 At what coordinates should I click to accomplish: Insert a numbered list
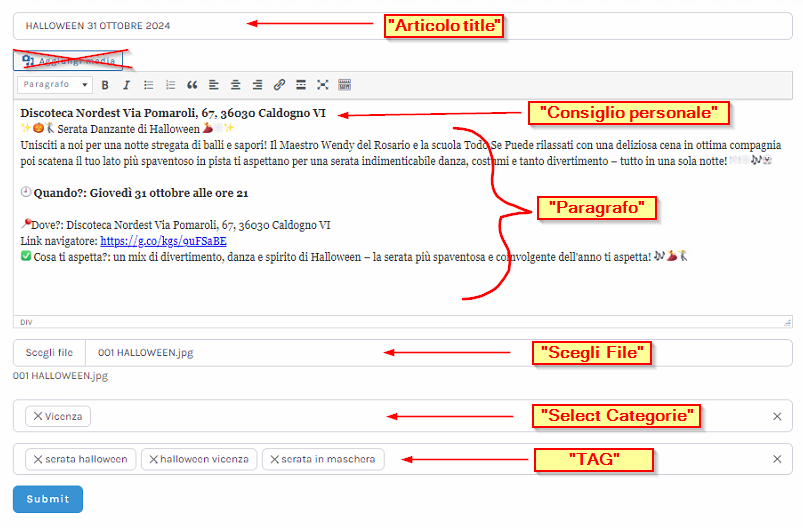(171, 85)
